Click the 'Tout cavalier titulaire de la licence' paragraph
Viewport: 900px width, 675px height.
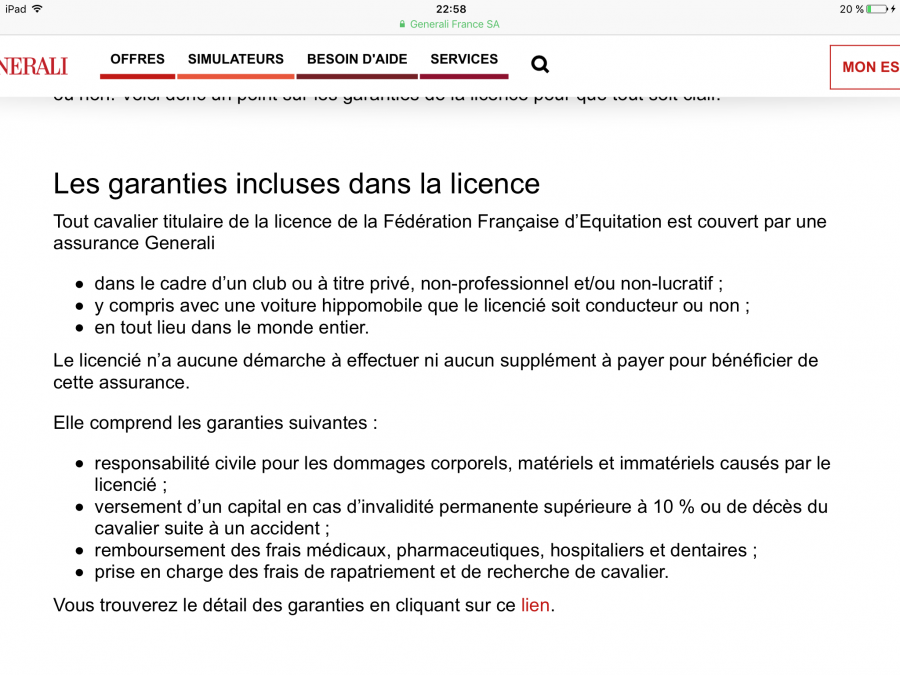[440, 232]
